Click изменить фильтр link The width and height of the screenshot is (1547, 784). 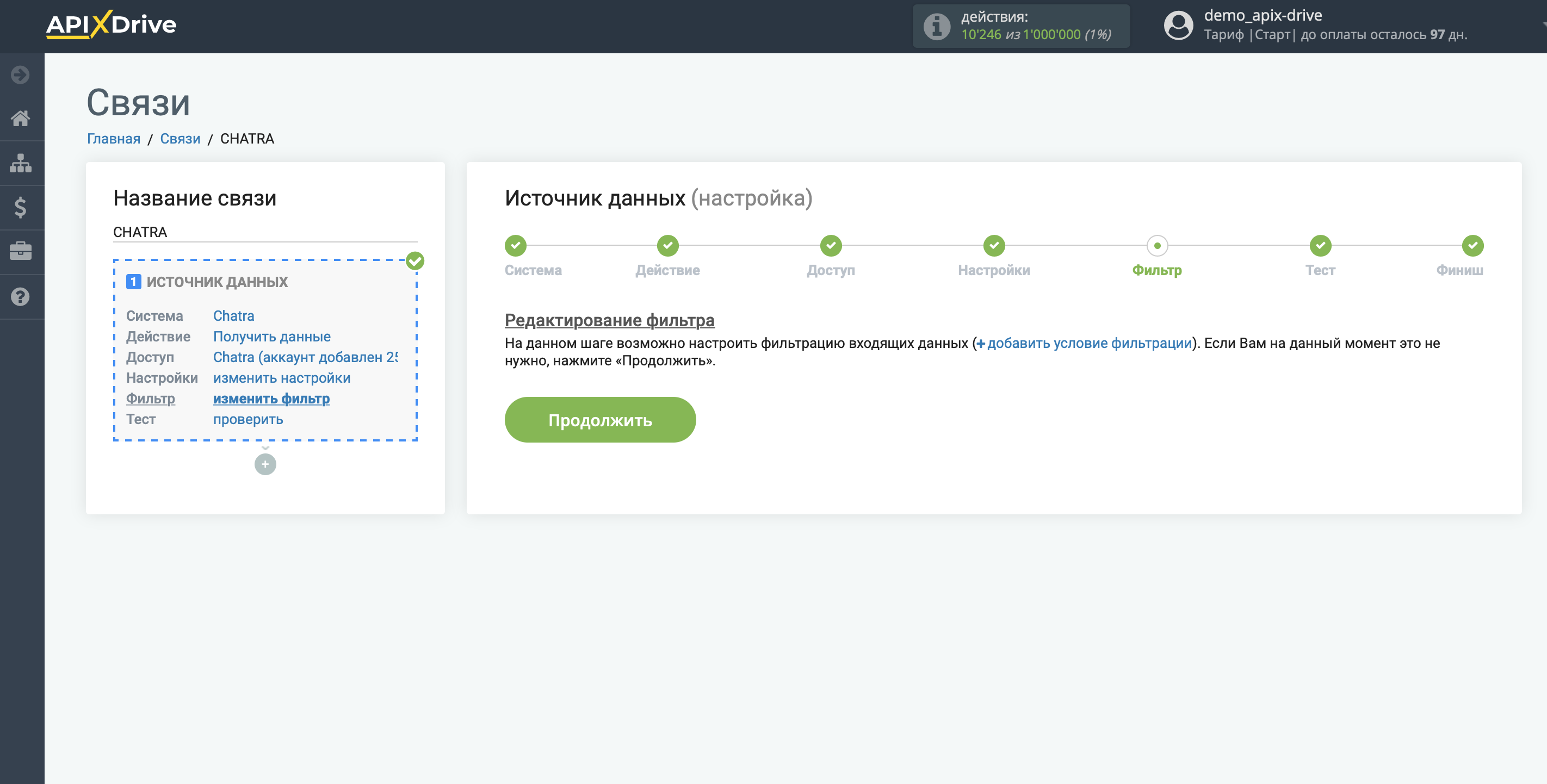click(x=271, y=399)
